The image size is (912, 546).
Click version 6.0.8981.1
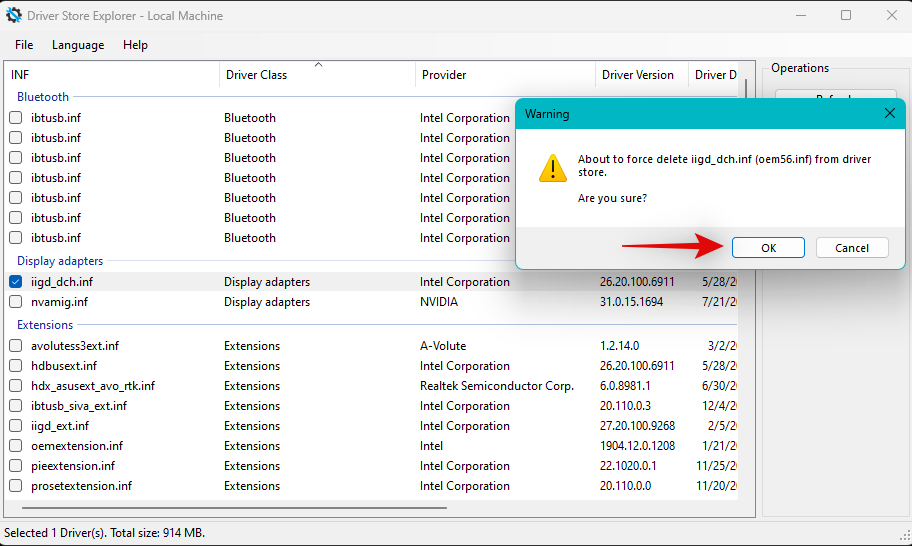tap(625, 386)
